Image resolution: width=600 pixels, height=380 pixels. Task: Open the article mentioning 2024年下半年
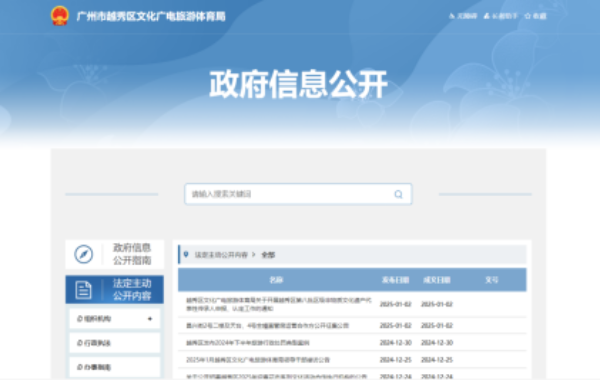248,343
